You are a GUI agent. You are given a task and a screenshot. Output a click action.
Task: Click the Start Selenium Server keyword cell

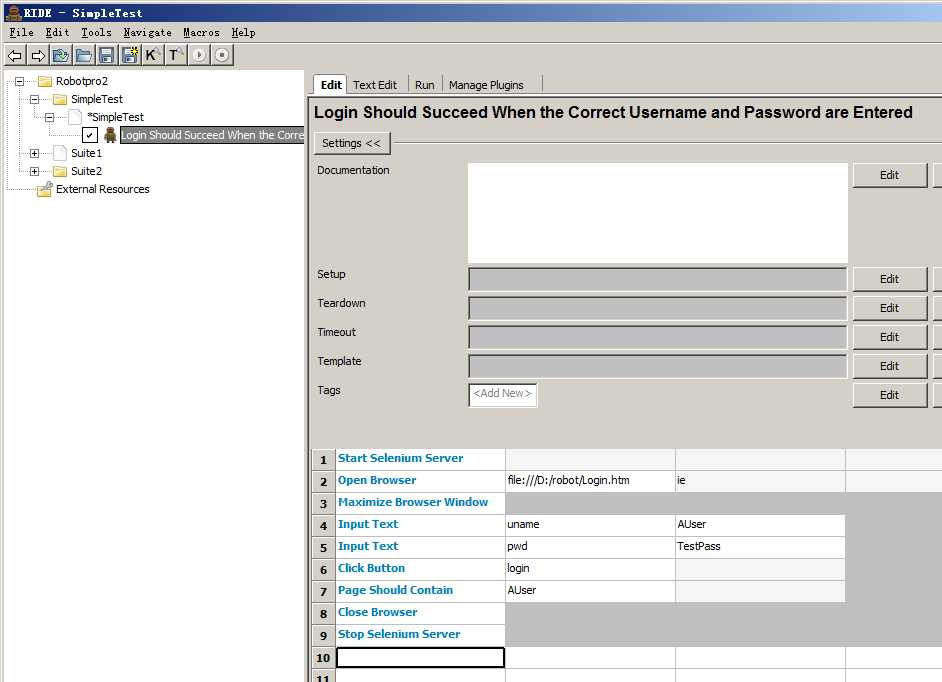click(x=421, y=459)
